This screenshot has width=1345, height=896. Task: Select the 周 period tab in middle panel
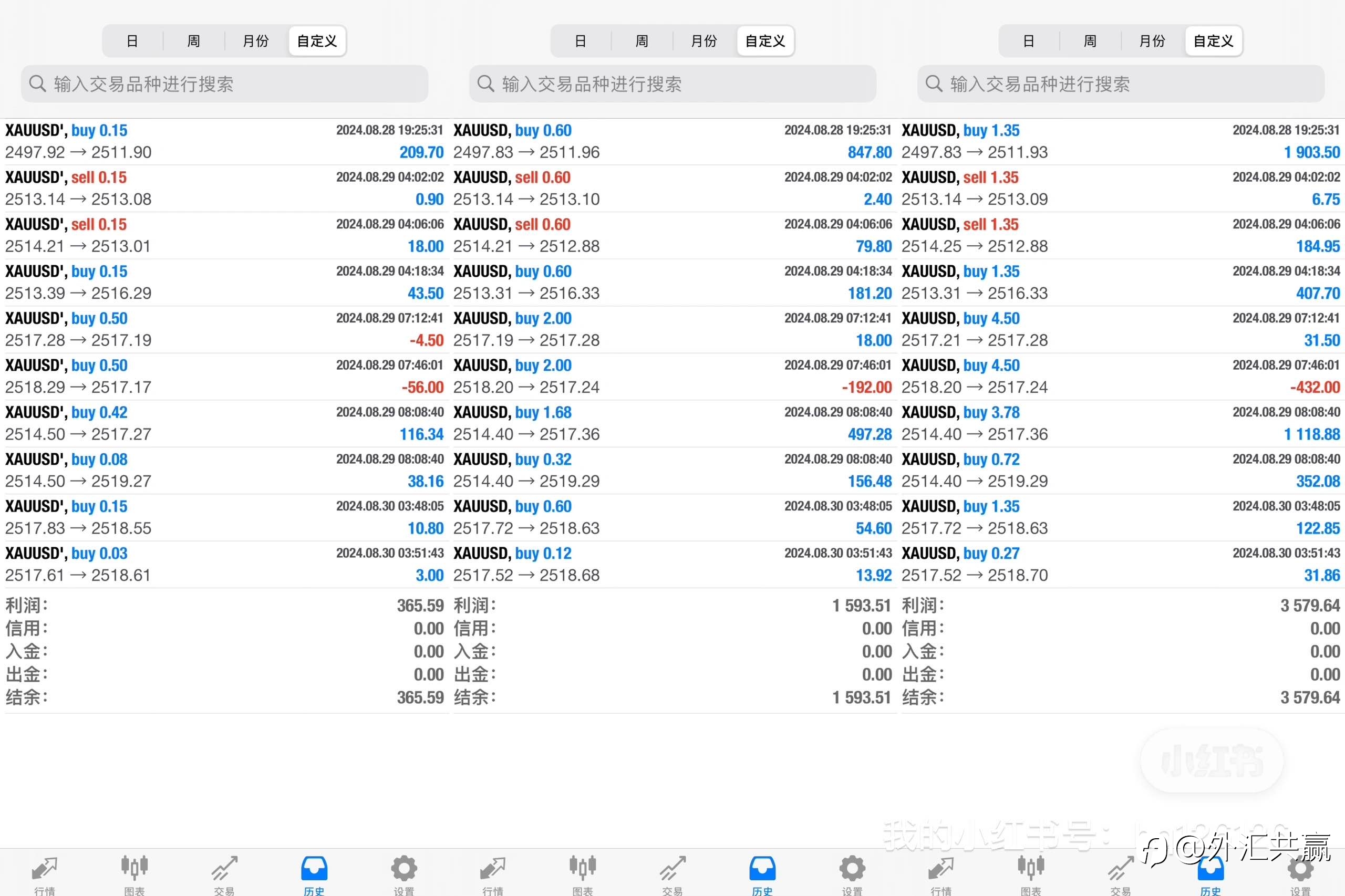click(x=642, y=41)
